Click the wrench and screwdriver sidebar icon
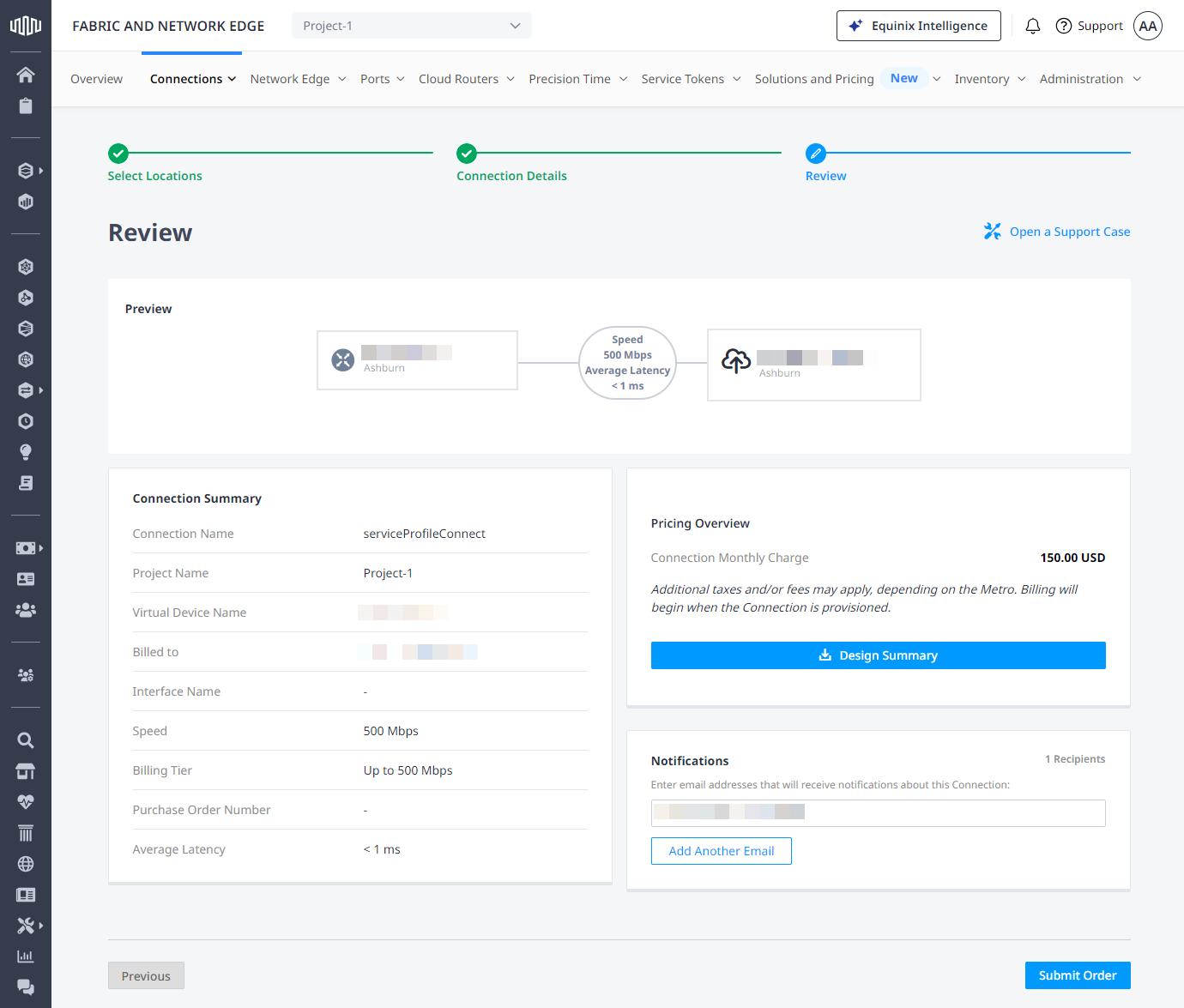This screenshot has height=1008, width=1184. pos(26,926)
